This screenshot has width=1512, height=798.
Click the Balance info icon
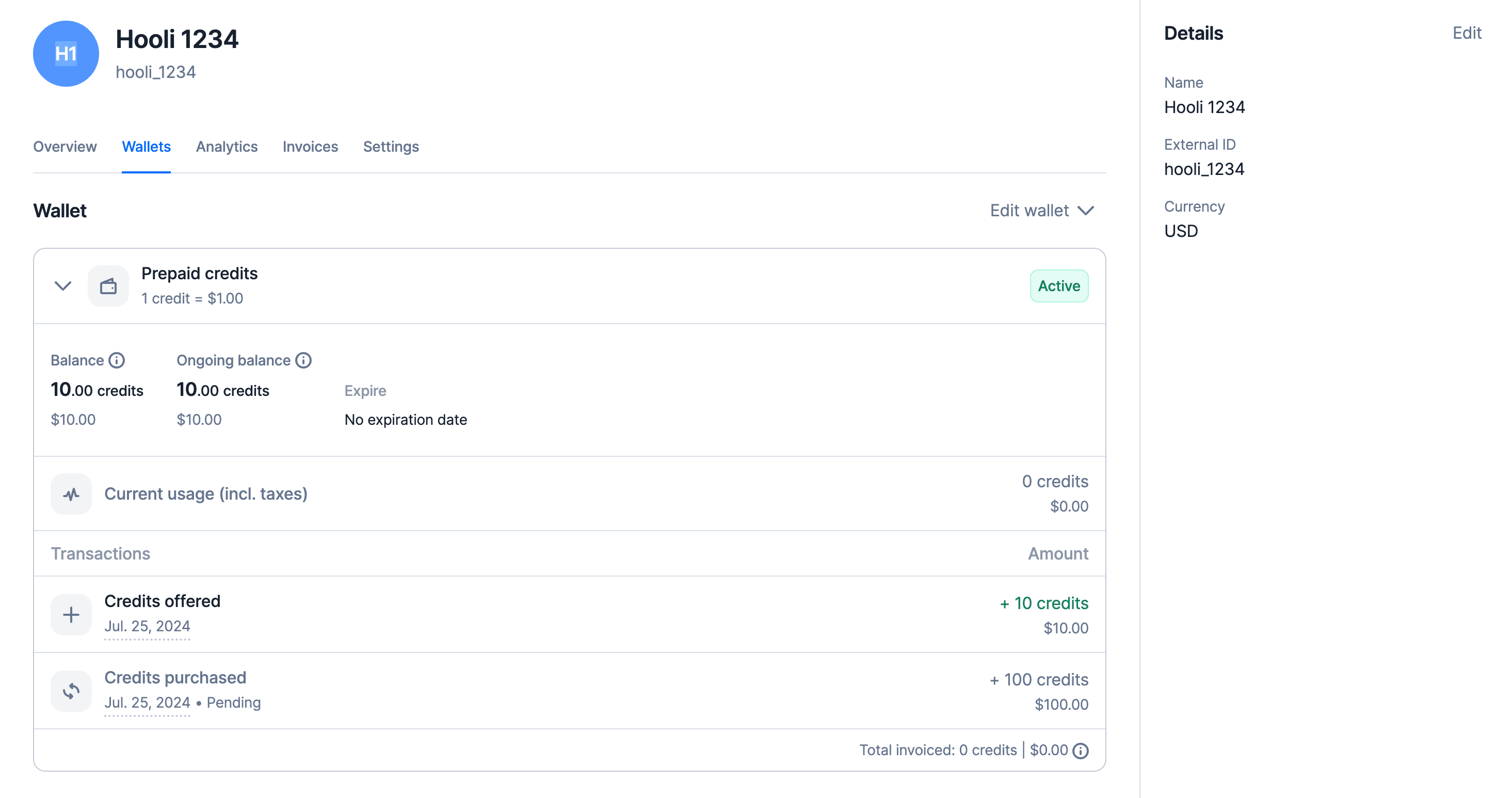[x=117, y=360]
